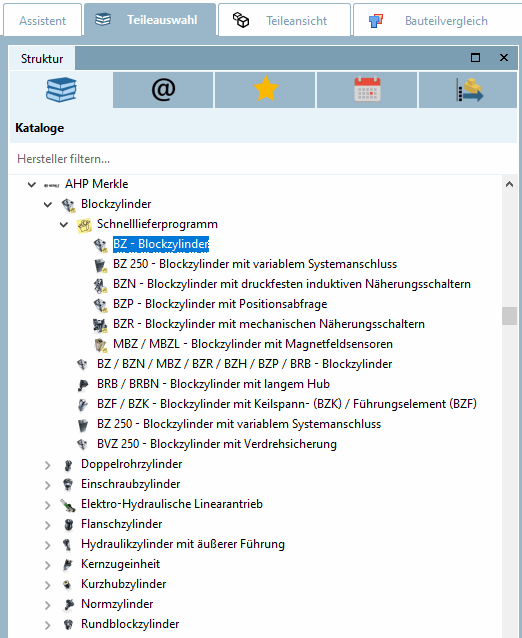Select MBZ / MBZL - Blockzylinder mit Magnetfeldsensoren
Image resolution: width=522 pixels, height=638 pixels.
tap(253, 344)
